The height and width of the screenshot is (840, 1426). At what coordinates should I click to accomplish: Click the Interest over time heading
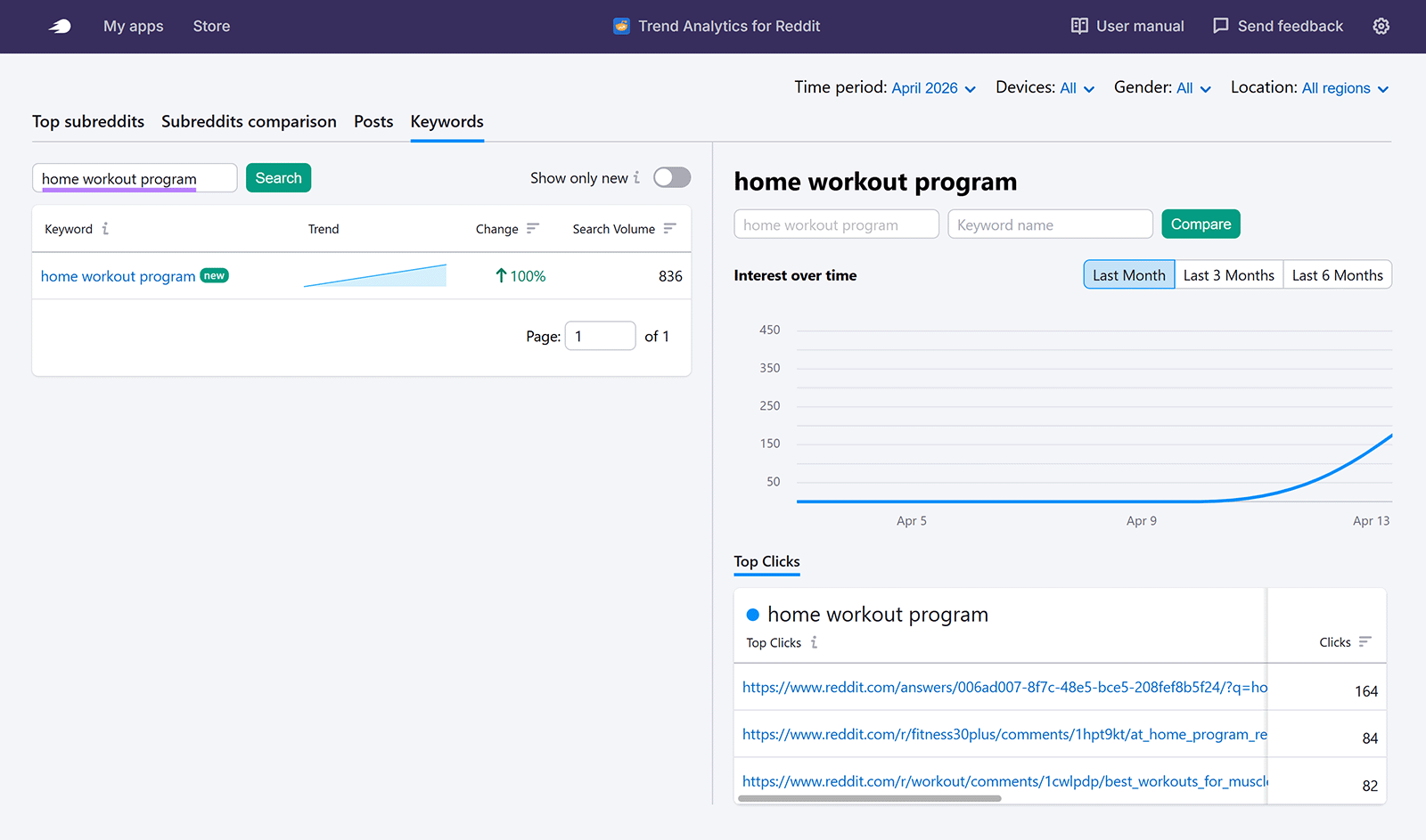pyautogui.click(x=795, y=275)
